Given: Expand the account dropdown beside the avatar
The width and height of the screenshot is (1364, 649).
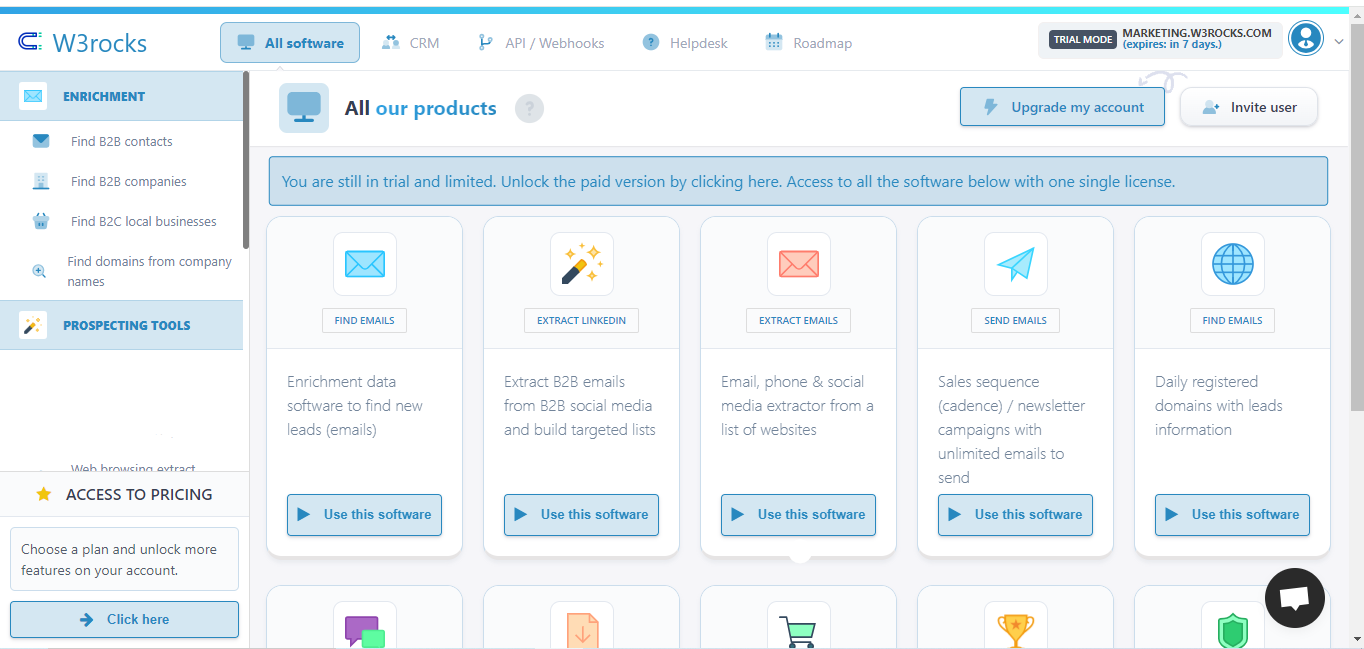Looking at the screenshot, I should pyautogui.click(x=1338, y=41).
